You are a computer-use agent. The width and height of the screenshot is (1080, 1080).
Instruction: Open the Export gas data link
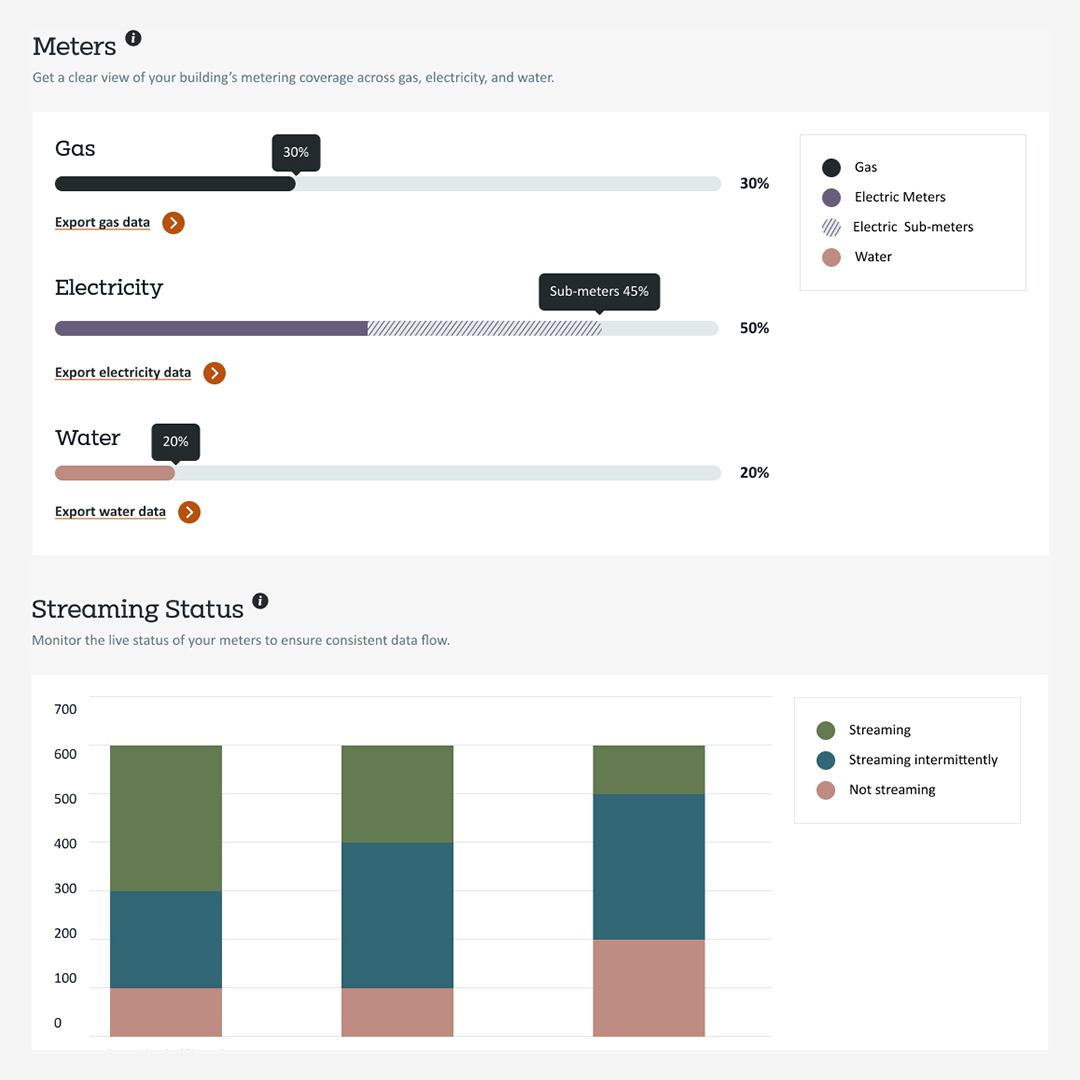point(102,223)
